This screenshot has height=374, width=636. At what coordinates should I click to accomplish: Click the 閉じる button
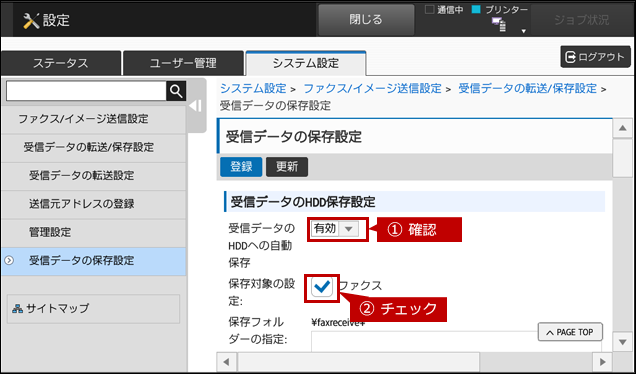366,19
